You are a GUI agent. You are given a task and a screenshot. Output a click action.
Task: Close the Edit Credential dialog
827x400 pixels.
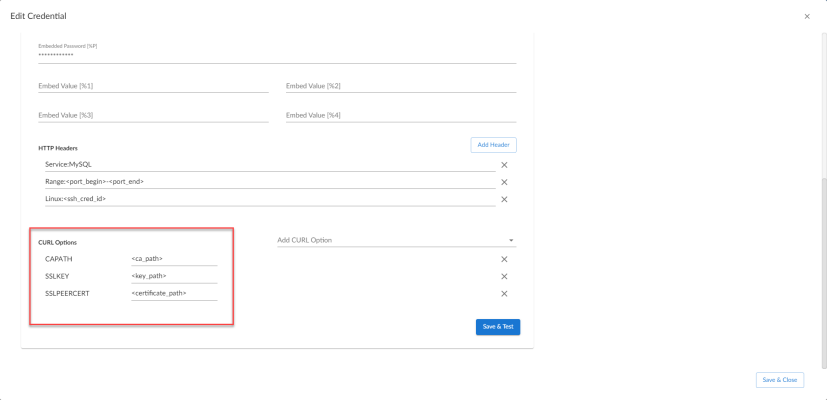(x=807, y=17)
